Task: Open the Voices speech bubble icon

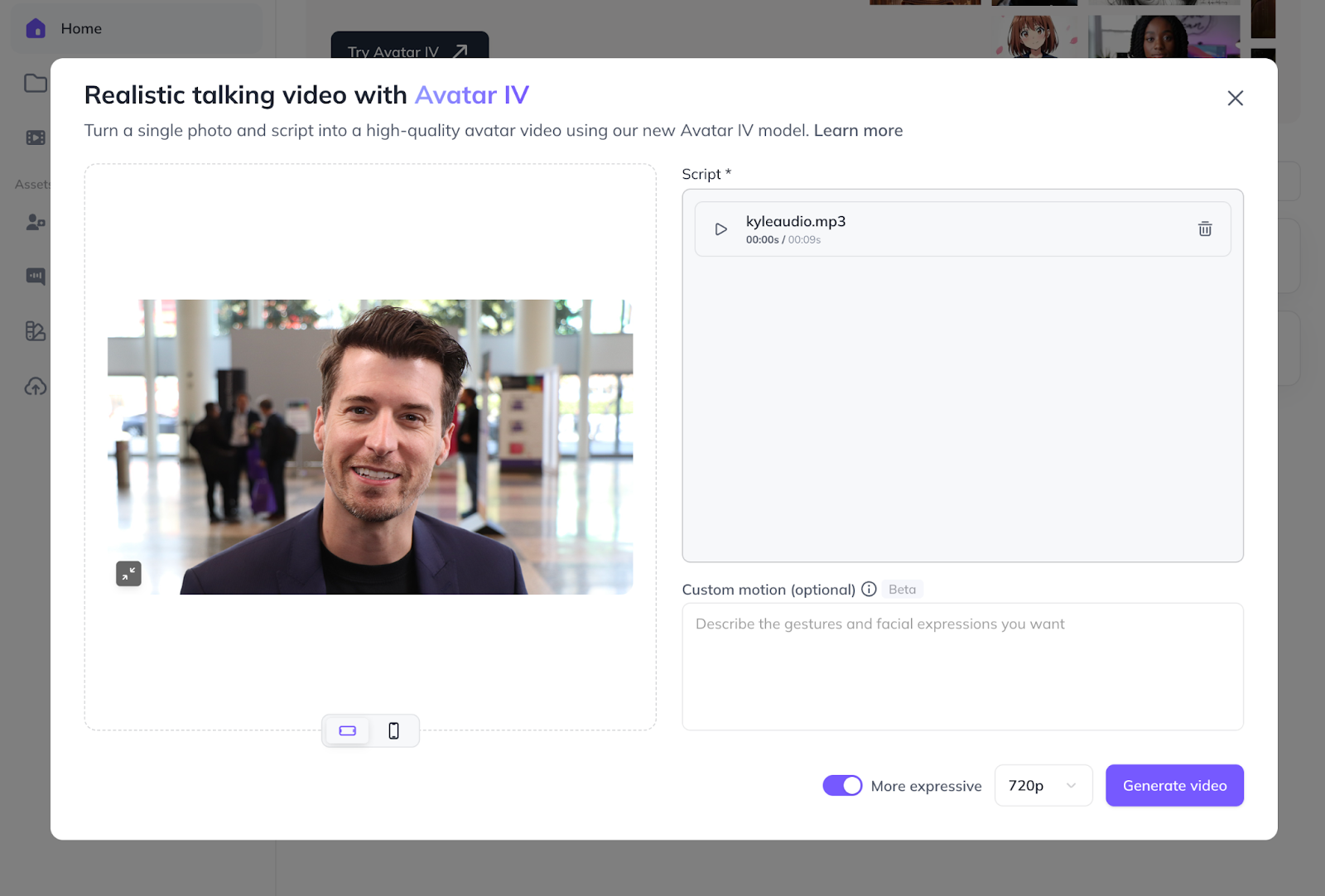Action: pyautogui.click(x=35, y=276)
